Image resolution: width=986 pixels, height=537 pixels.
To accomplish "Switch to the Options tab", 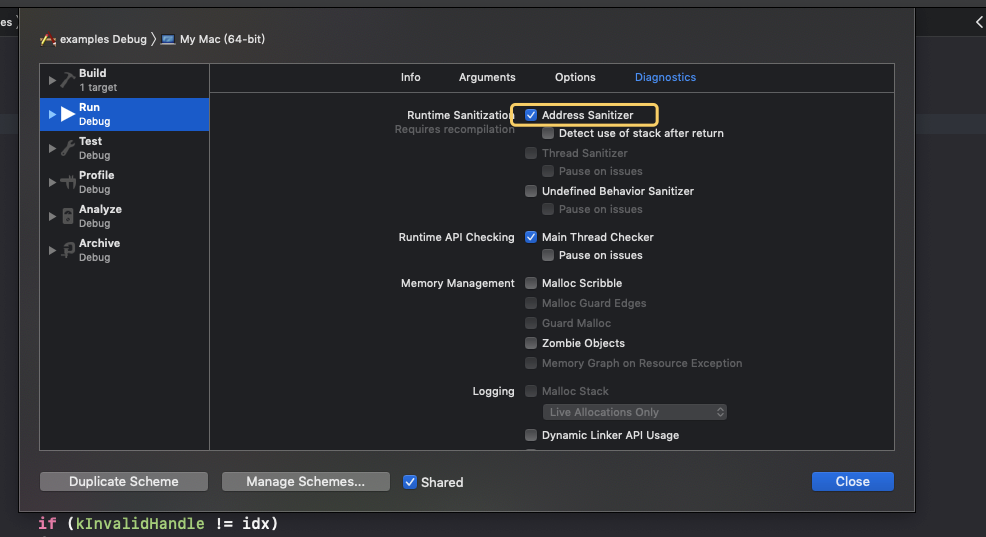I will (x=575, y=77).
